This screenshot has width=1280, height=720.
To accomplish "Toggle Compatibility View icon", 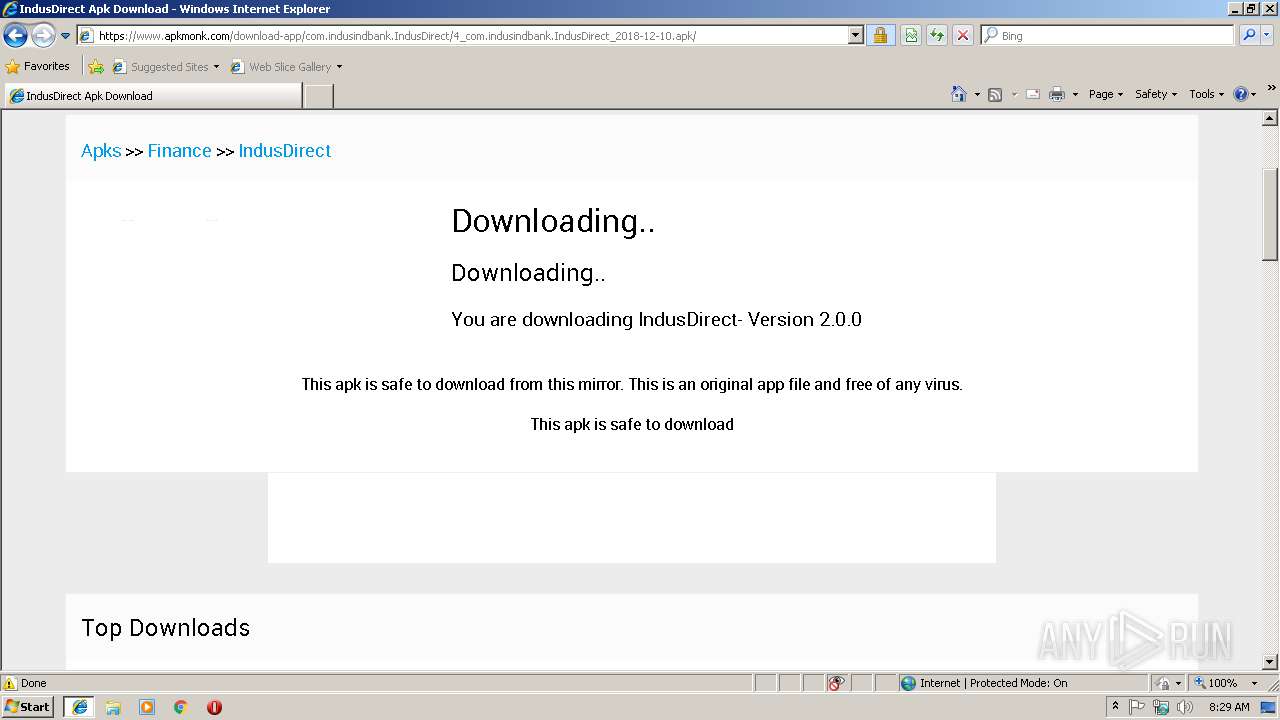I will (911, 35).
